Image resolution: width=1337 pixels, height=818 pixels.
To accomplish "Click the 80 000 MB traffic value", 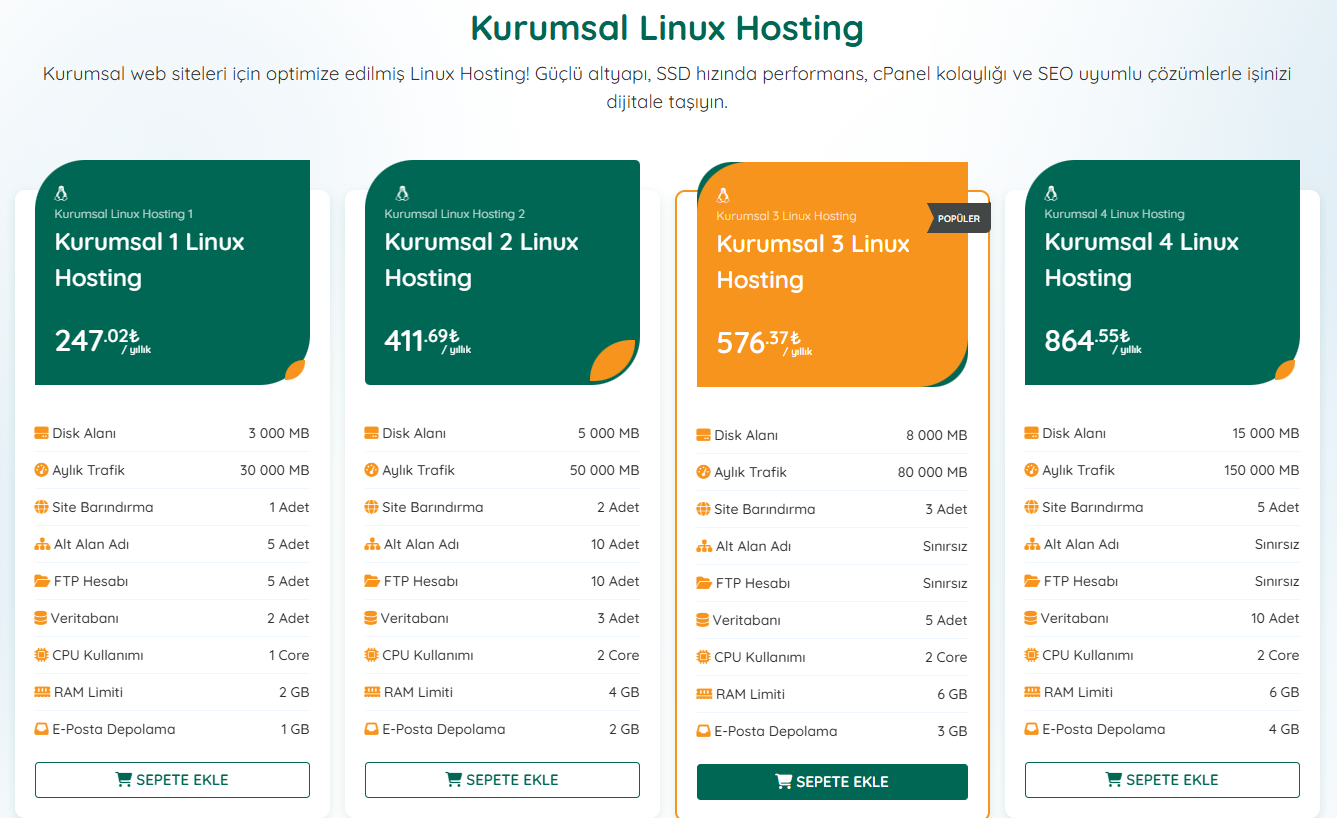I will [933, 472].
